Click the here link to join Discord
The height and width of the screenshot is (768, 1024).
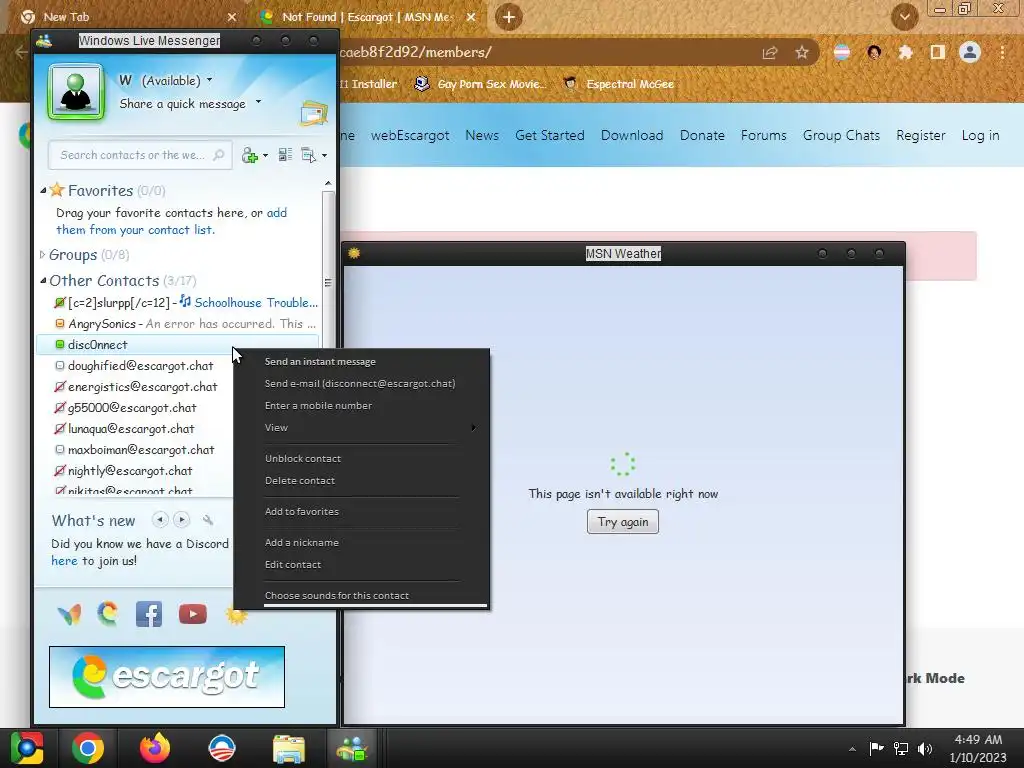tap(64, 560)
